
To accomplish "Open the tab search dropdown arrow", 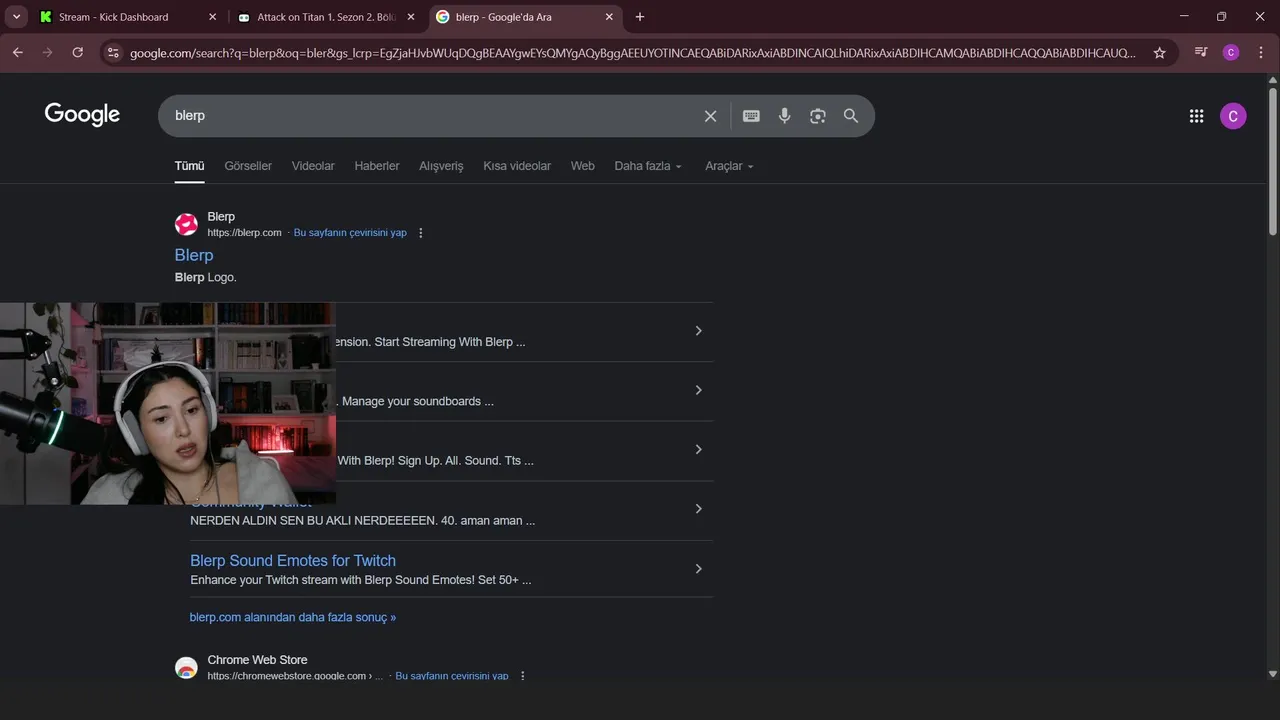I will pyautogui.click(x=16, y=17).
